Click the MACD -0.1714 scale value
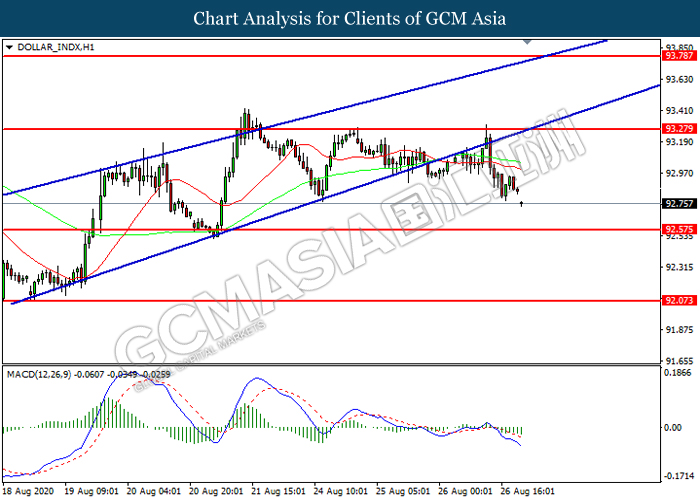This screenshot has height=500, width=700. coord(679,476)
